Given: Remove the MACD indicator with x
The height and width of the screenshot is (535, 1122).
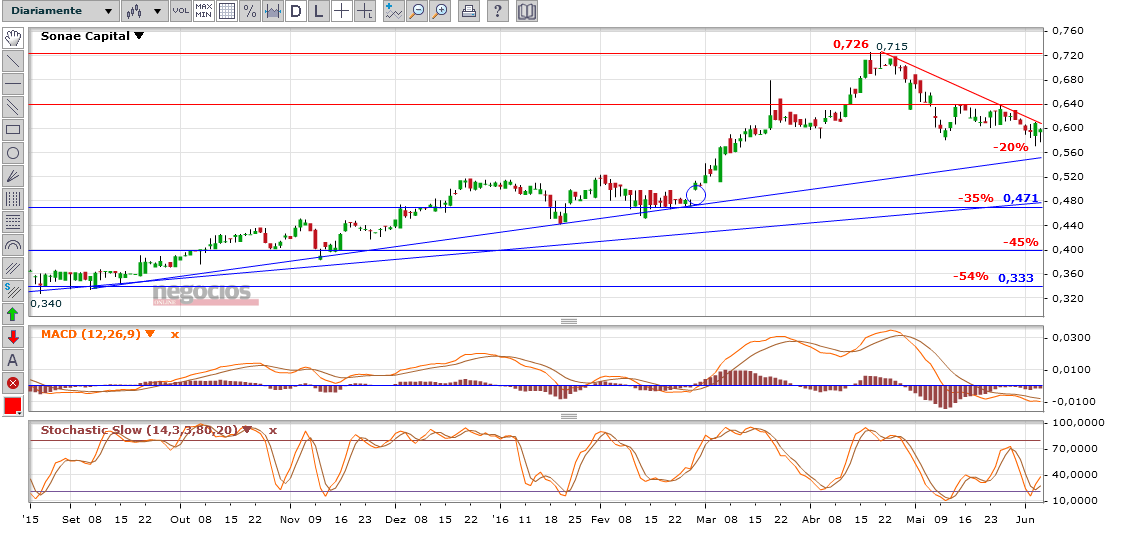Looking at the screenshot, I should tap(174, 334).
